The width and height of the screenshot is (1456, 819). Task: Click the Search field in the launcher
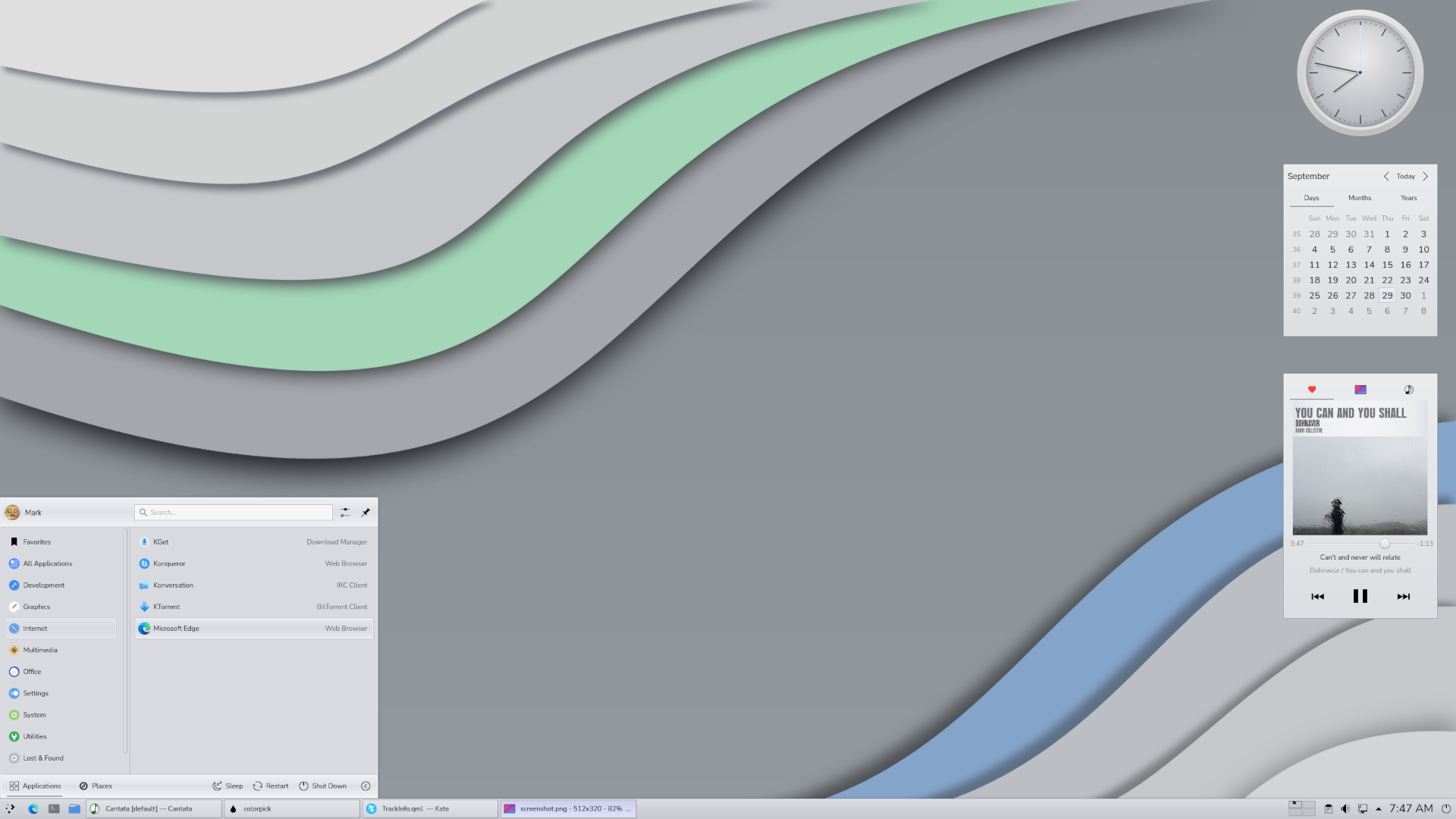click(x=233, y=512)
